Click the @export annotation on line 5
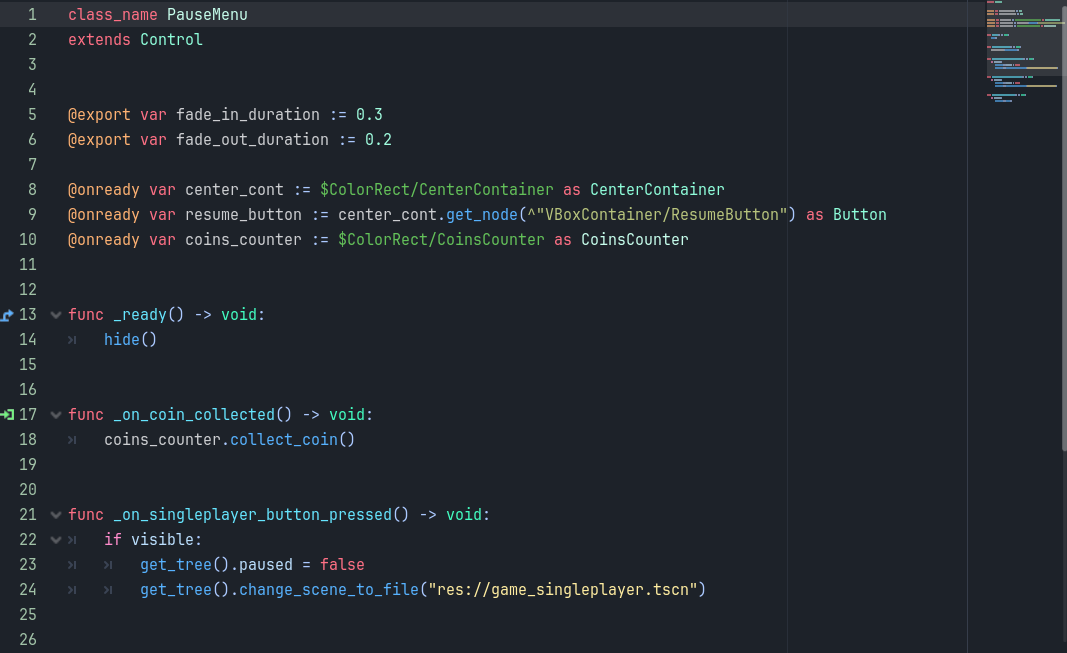This screenshot has height=653, width=1067. point(99,114)
